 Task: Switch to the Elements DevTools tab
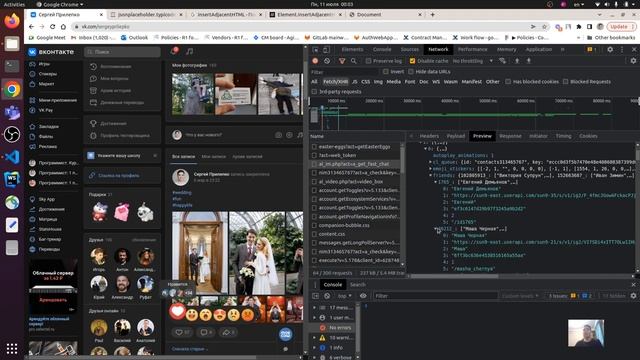352,49
